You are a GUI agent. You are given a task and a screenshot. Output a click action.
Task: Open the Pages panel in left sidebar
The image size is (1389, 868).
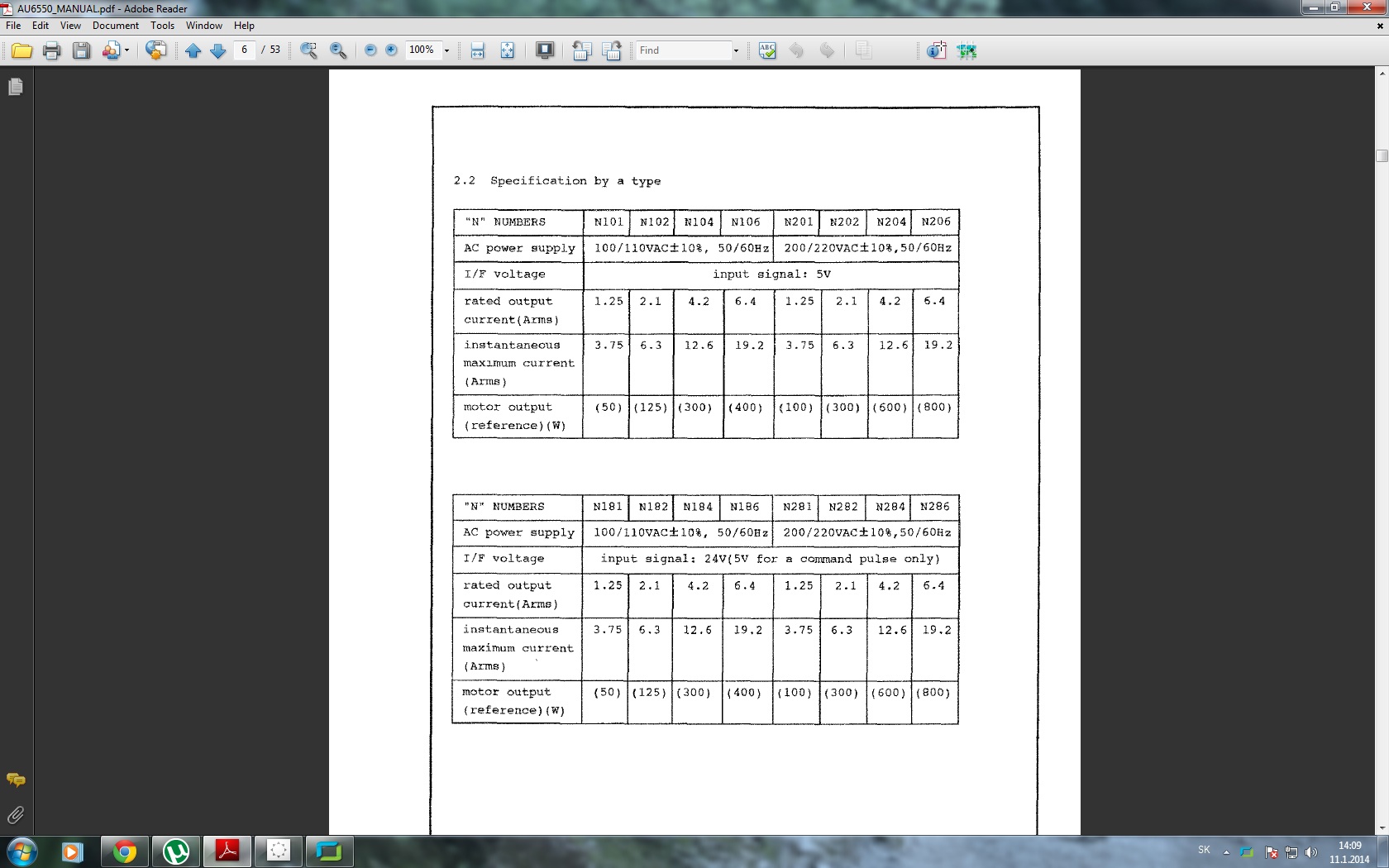click(x=16, y=87)
